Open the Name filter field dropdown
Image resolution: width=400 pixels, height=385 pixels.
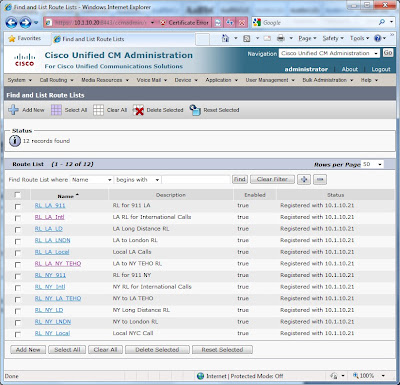[91, 180]
